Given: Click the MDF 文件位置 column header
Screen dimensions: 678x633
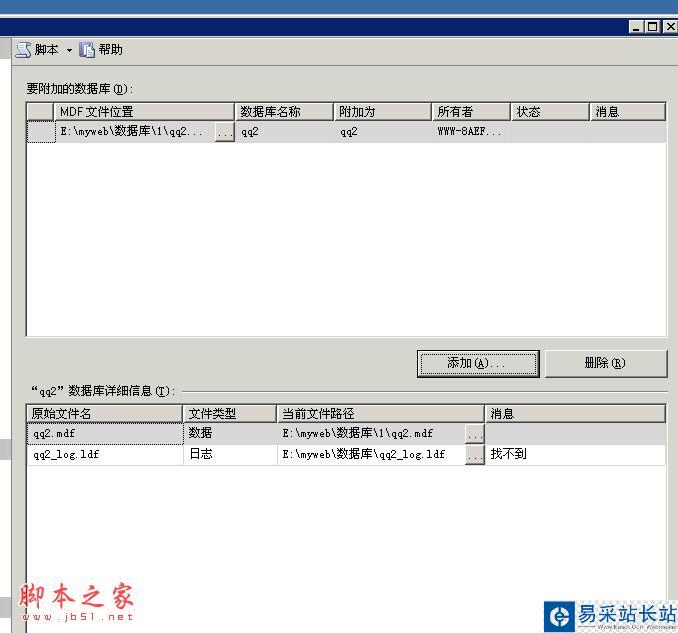Looking at the screenshot, I should click(x=144, y=112).
